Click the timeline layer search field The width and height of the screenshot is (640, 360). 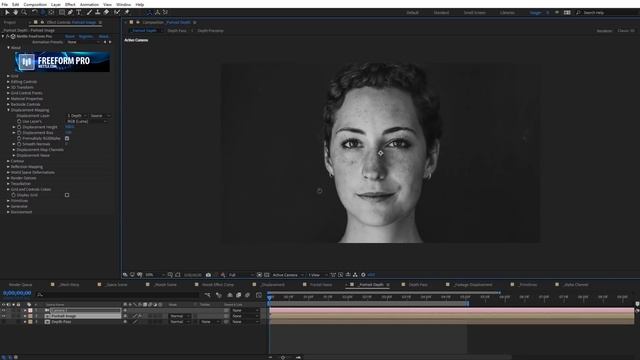coord(118,295)
